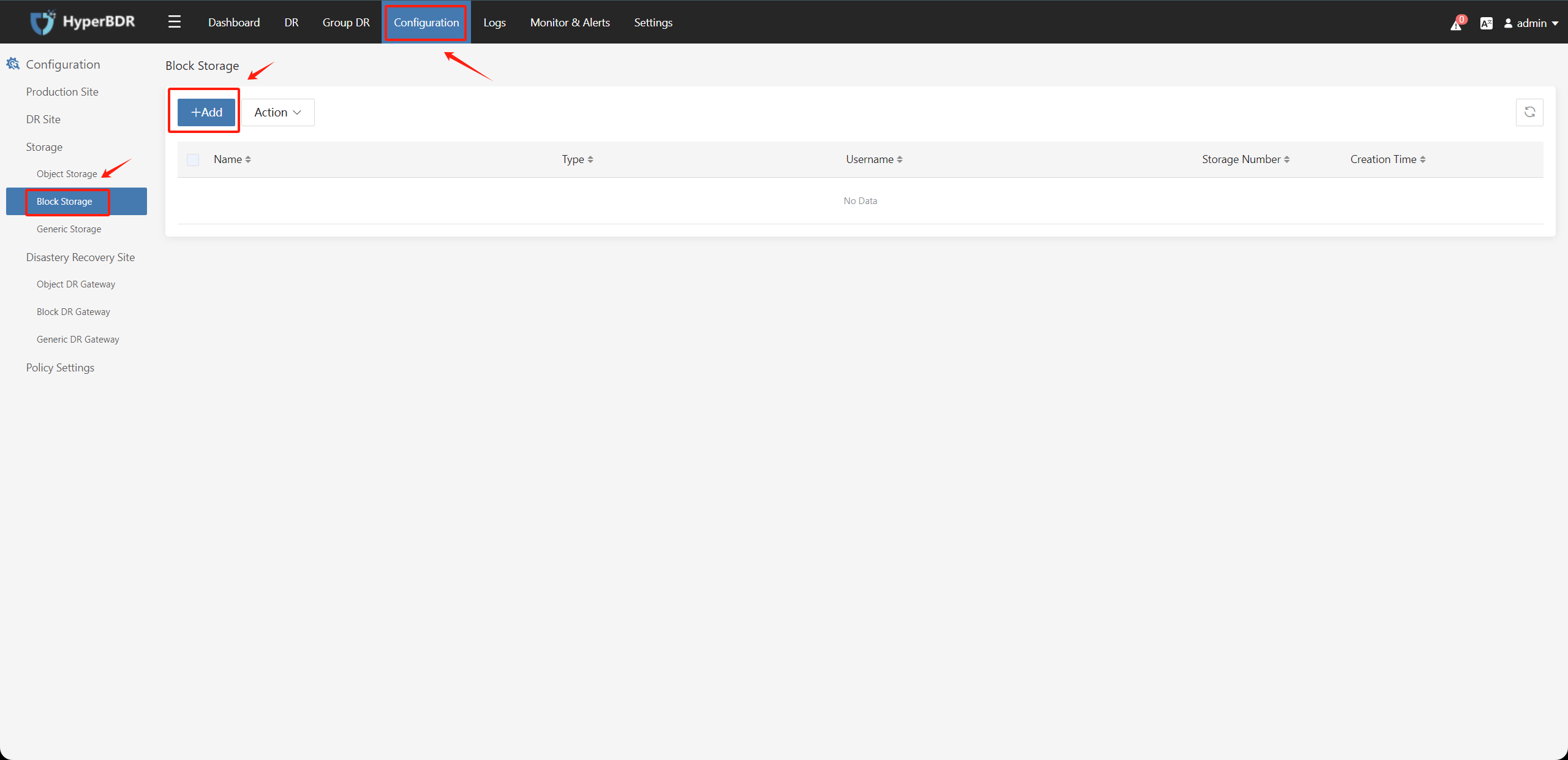Viewport: 1568px width, 760px height.
Task: Expand the Action dropdown menu
Action: (x=280, y=112)
